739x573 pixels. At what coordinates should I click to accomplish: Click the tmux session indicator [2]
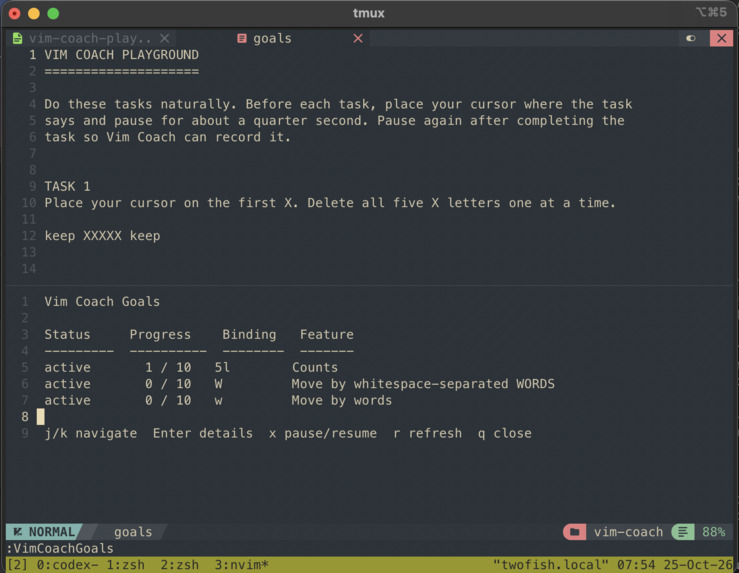point(17,565)
